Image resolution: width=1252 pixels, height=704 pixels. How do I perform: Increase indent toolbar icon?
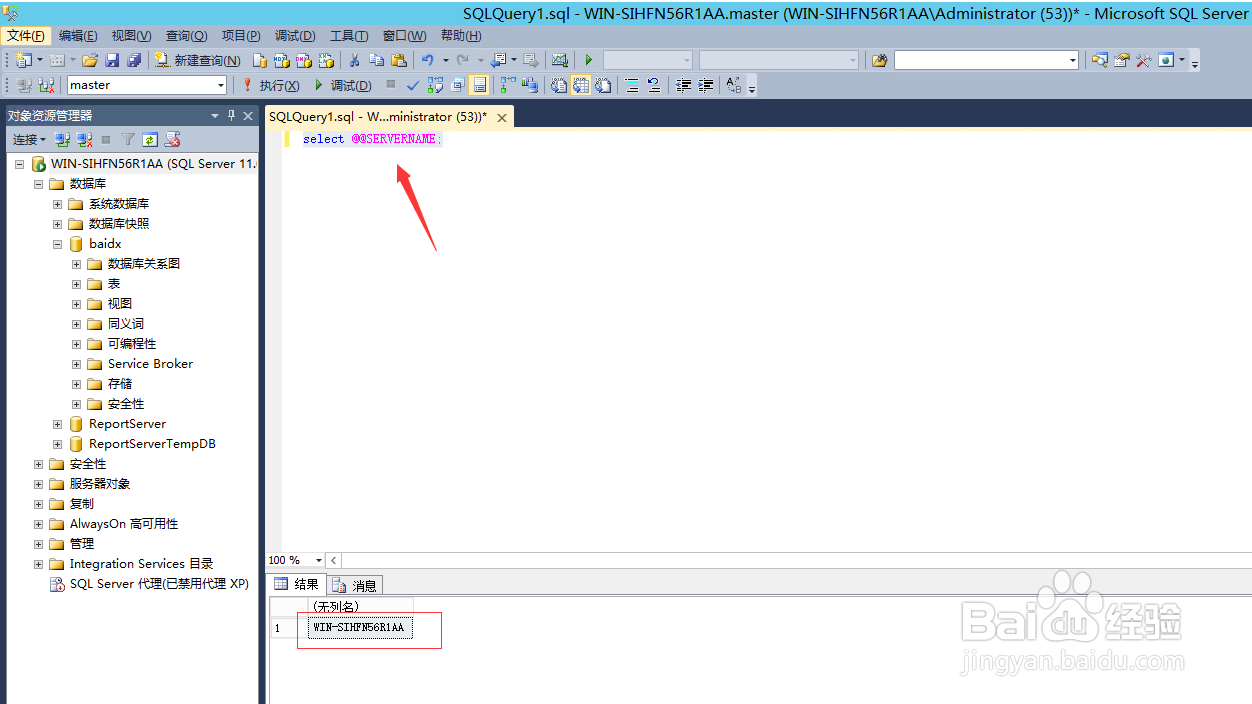tap(706, 85)
